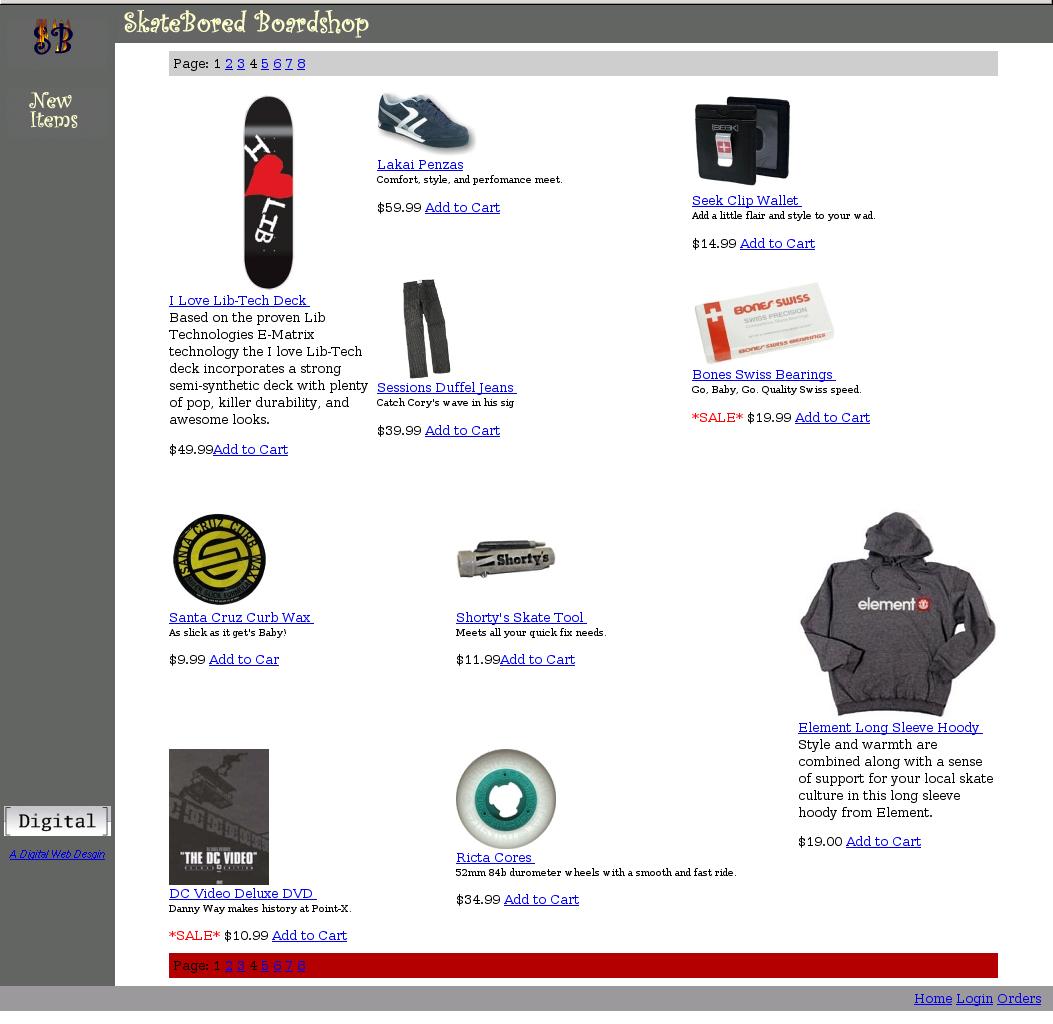This screenshot has height=1024, width=1053.
Task: Add the $19.99 Bones Swiss Bearings to cart
Action: tap(832, 417)
